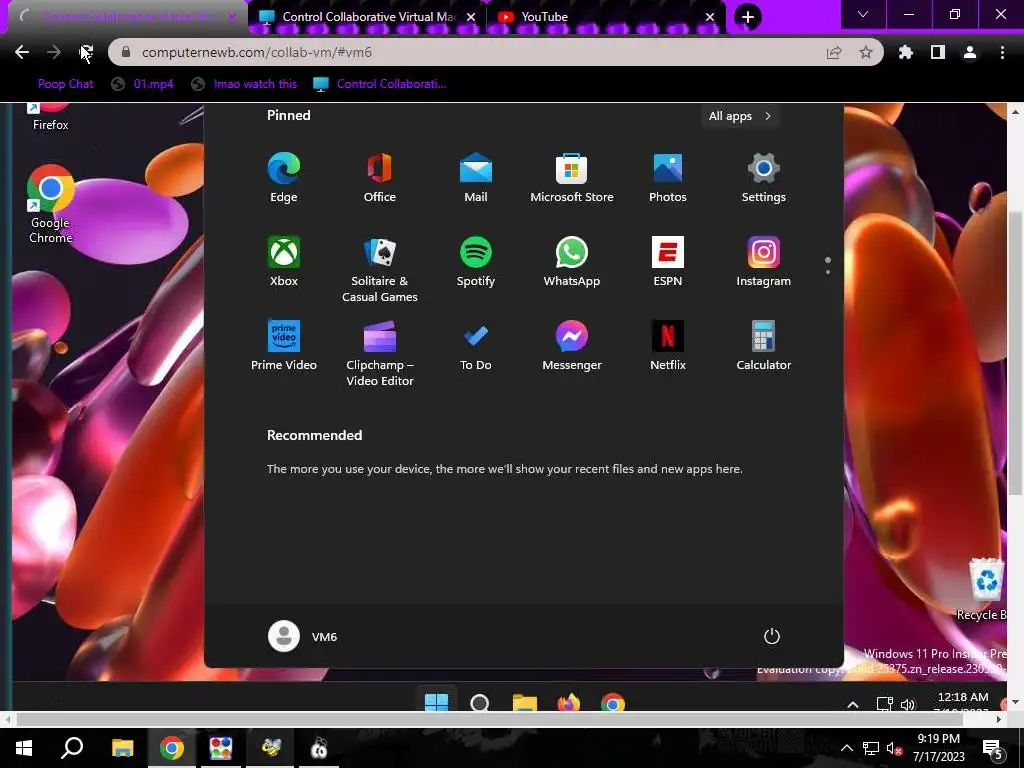Viewport: 1024px width, 768px height.
Task: Open the Mail app icon
Action: [x=475, y=178]
